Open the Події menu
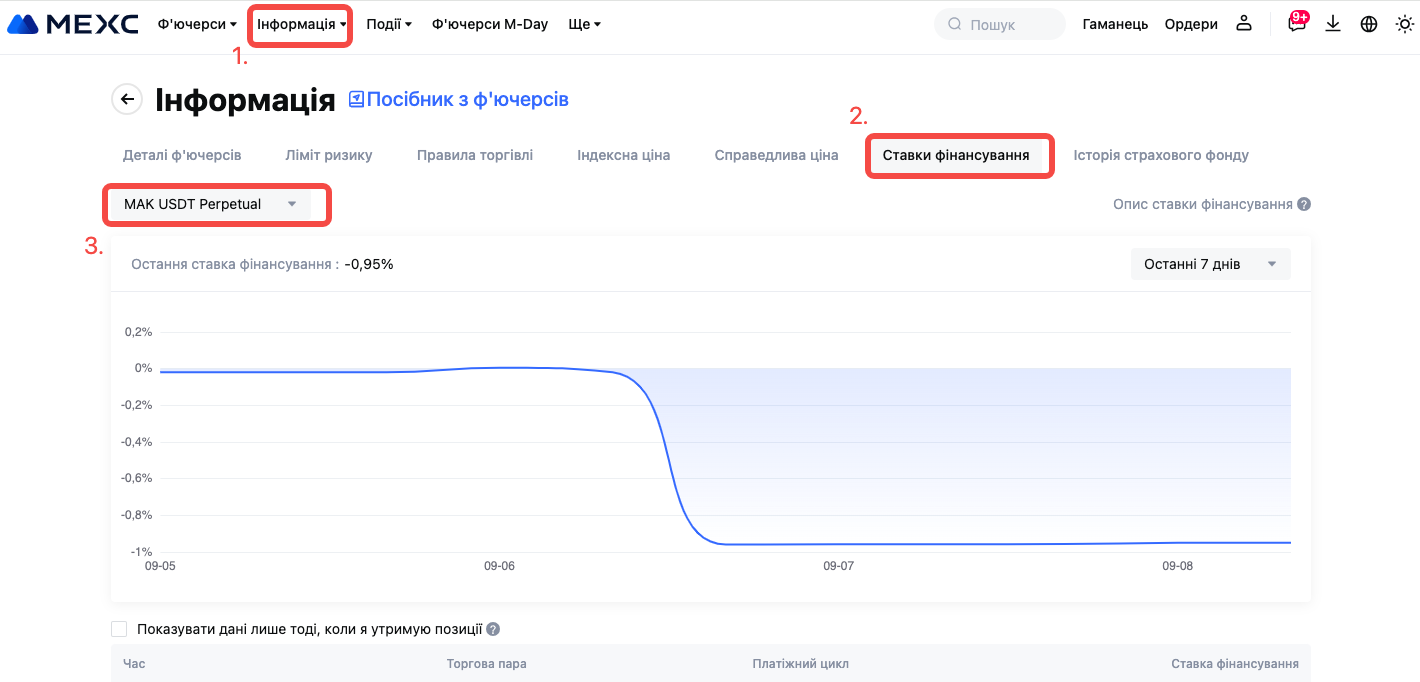 (388, 24)
